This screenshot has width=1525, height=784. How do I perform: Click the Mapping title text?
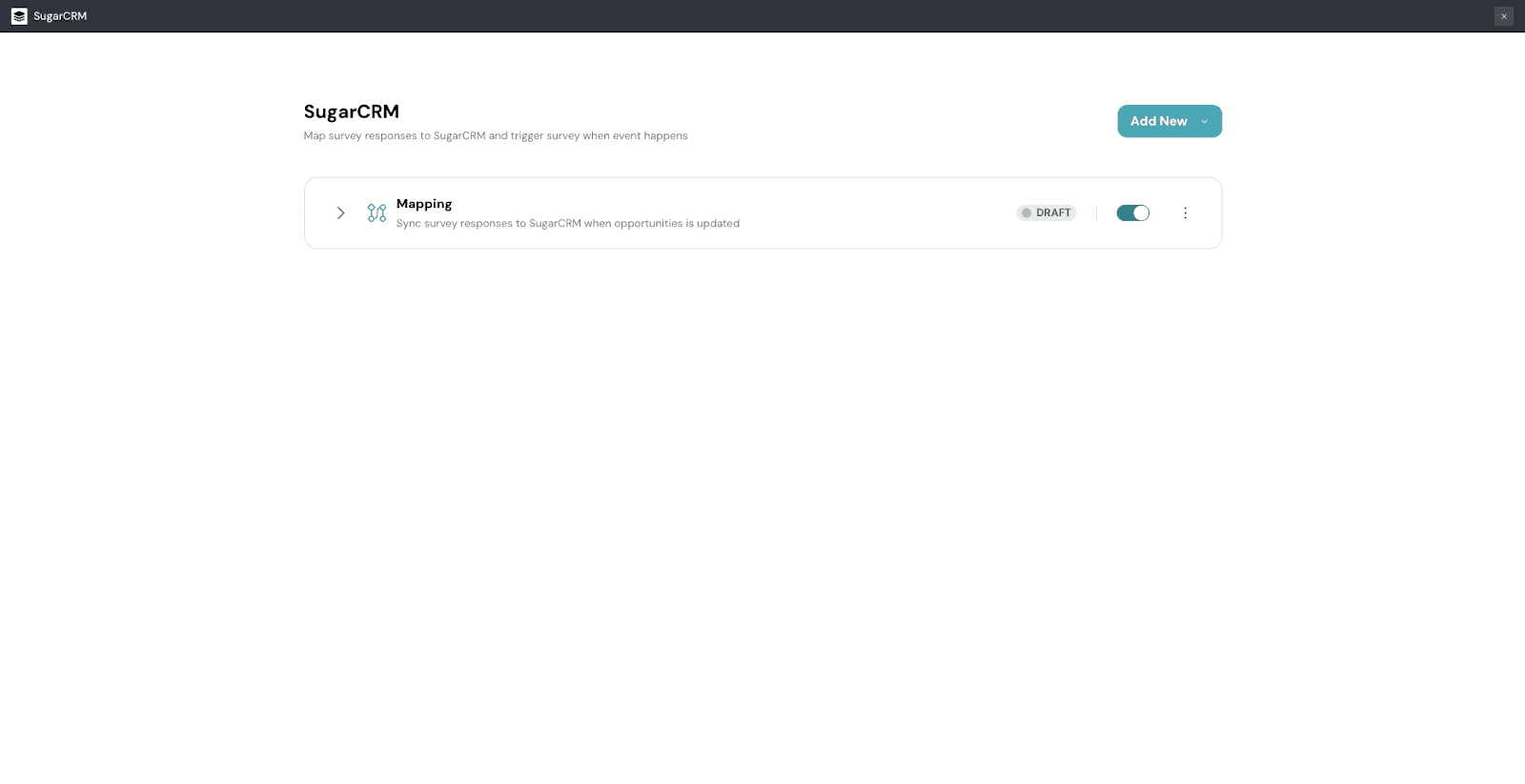(424, 204)
